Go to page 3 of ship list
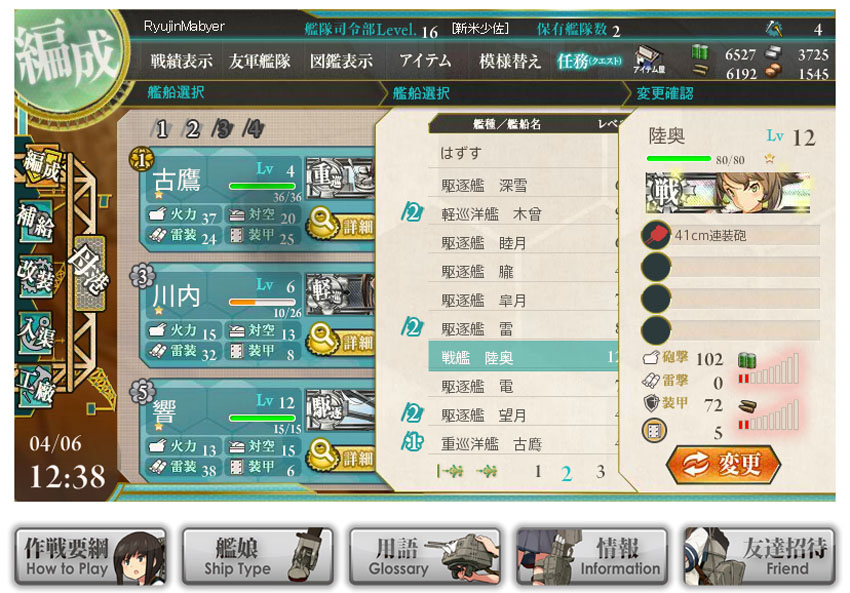This screenshot has height=593, width=850. 600,471
